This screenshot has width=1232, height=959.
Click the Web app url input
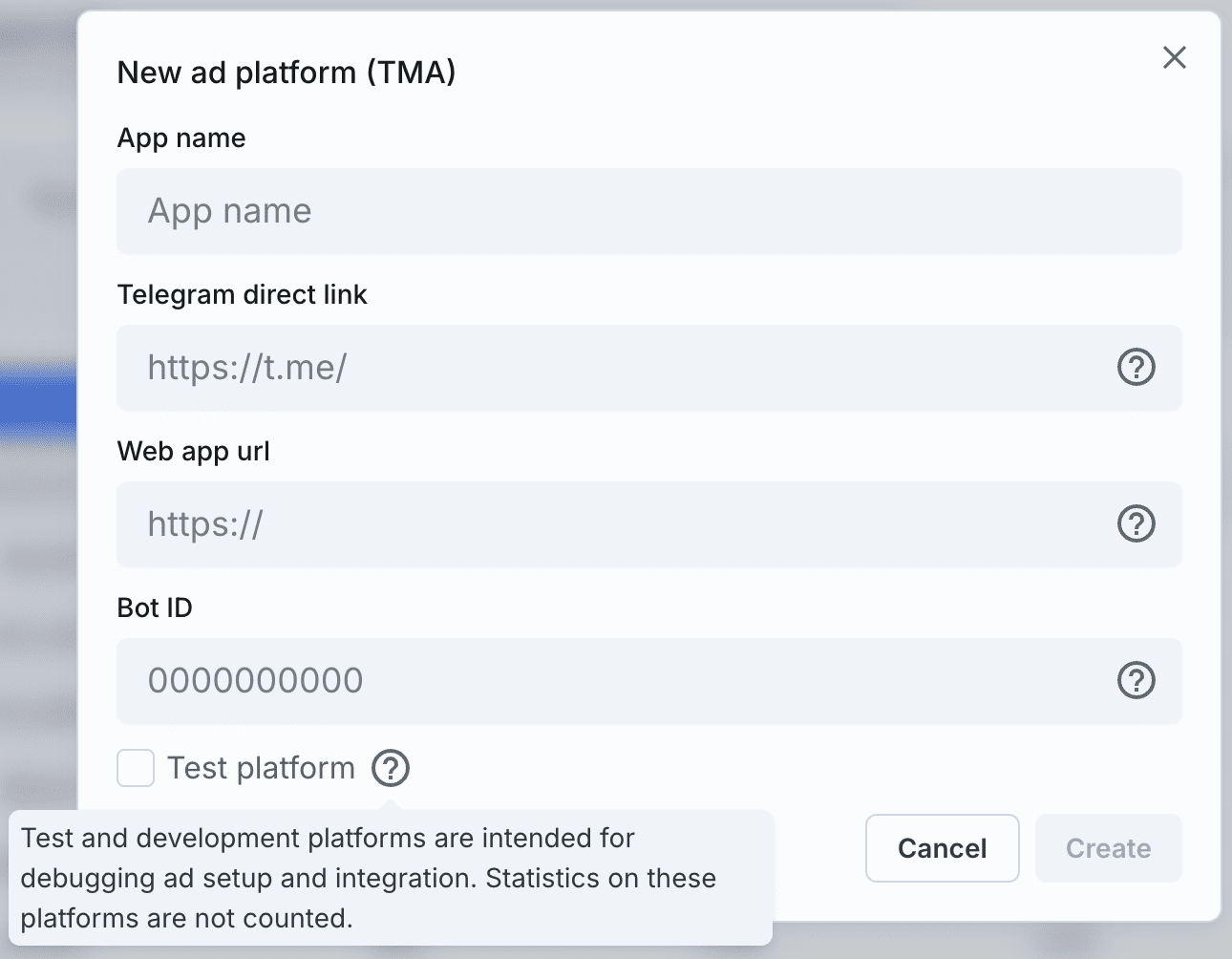649,524
